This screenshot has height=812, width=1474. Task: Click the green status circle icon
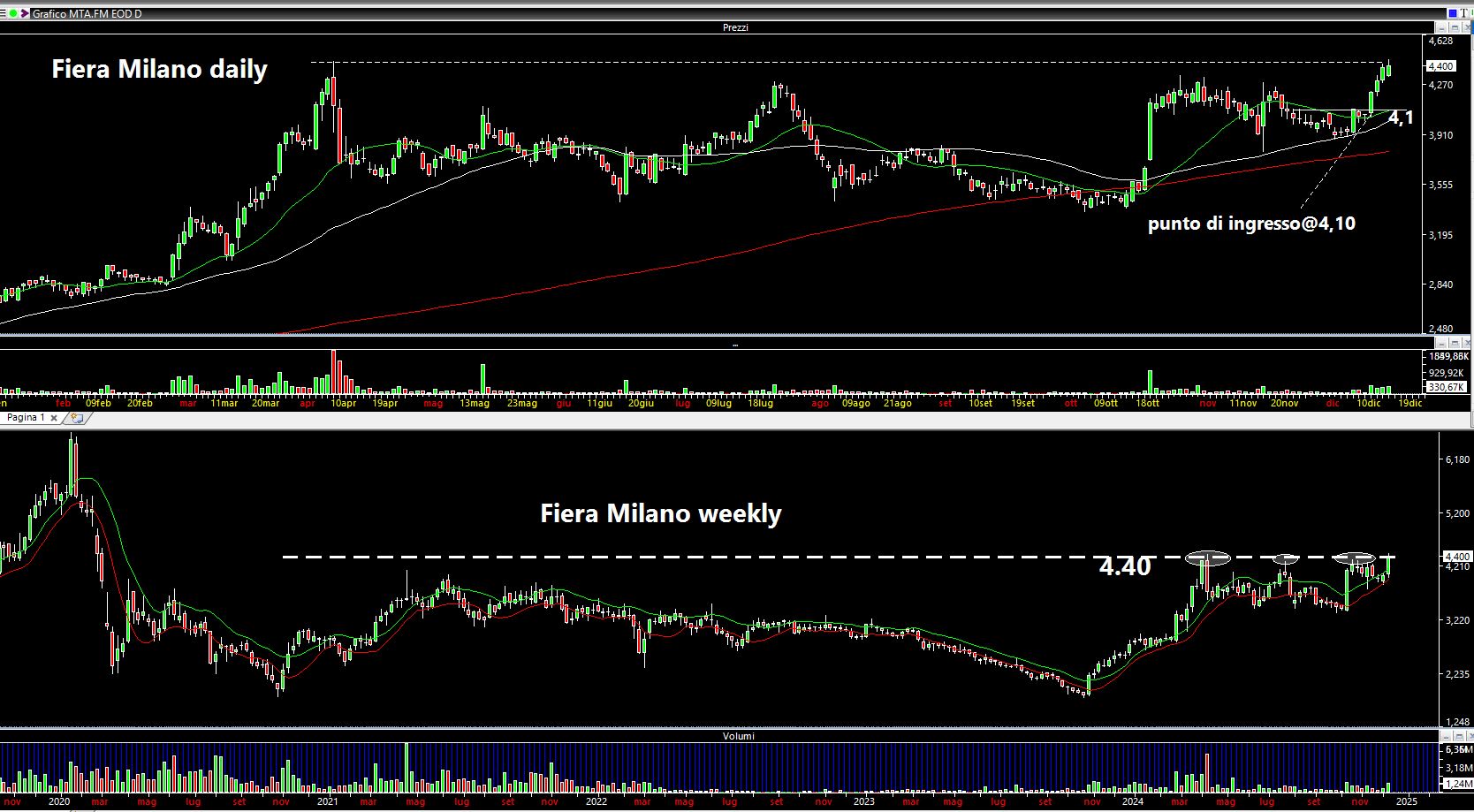point(13,13)
